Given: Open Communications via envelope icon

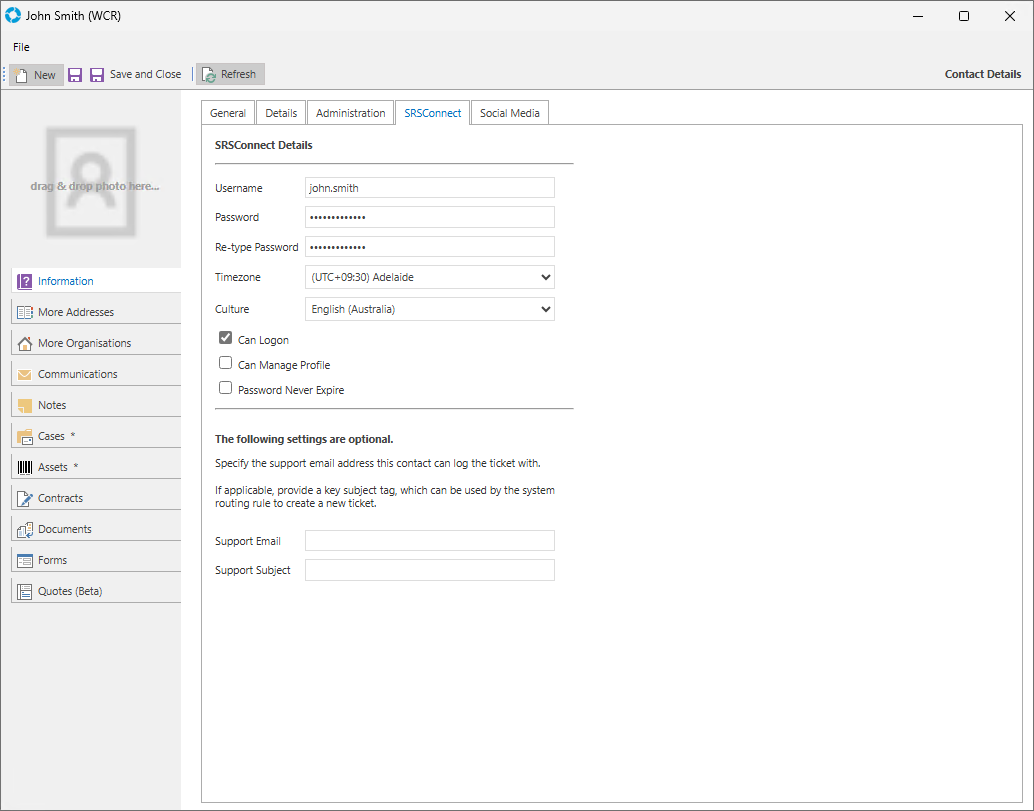Looking at the screenshot, I should coord(25,374).
